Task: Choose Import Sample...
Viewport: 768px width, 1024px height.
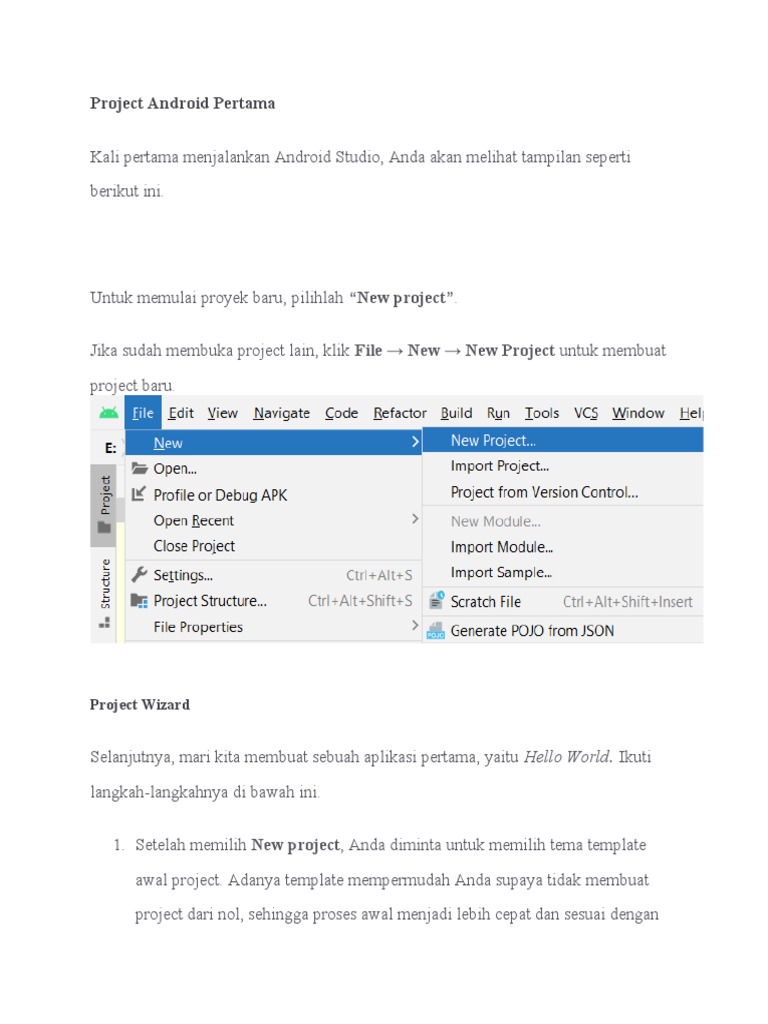Action: coord(563,572)
